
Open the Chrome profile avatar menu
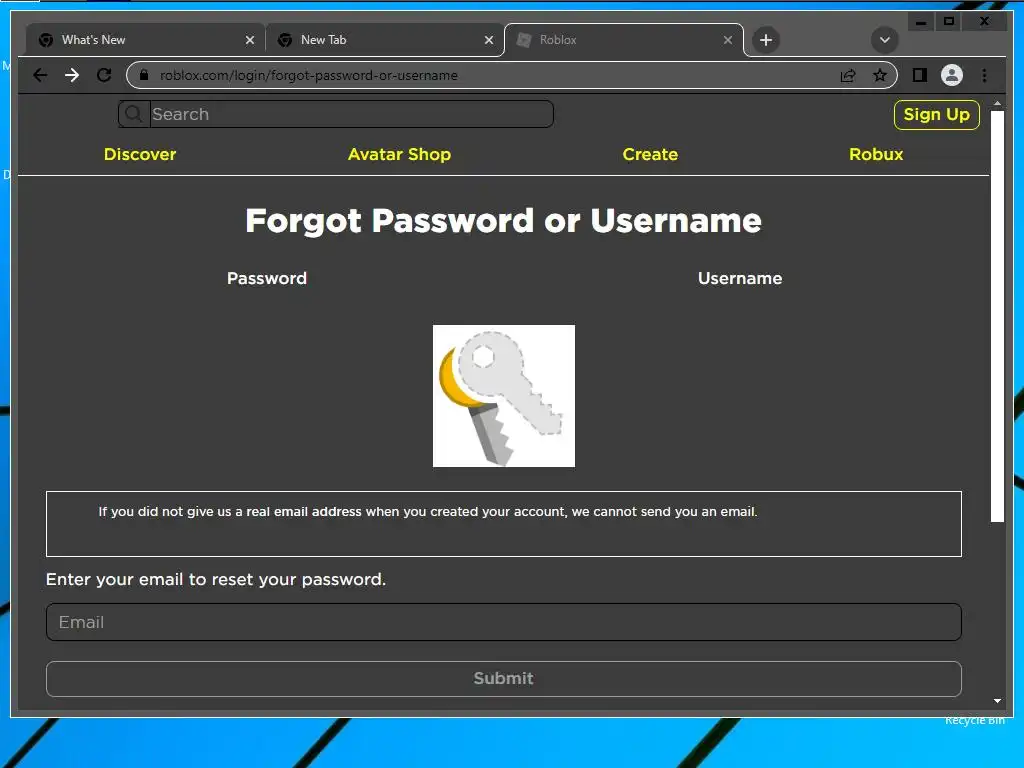coord(952,75)
